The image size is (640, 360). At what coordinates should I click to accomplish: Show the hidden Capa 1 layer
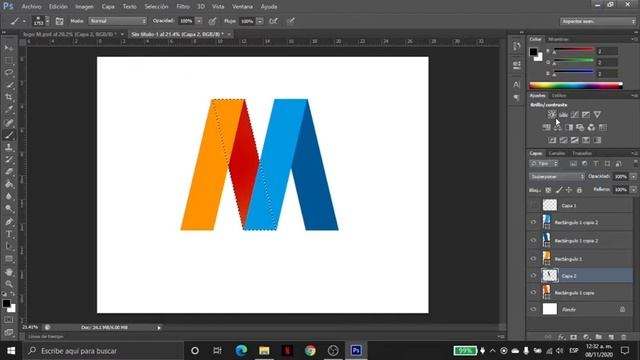tap(533, 205)
